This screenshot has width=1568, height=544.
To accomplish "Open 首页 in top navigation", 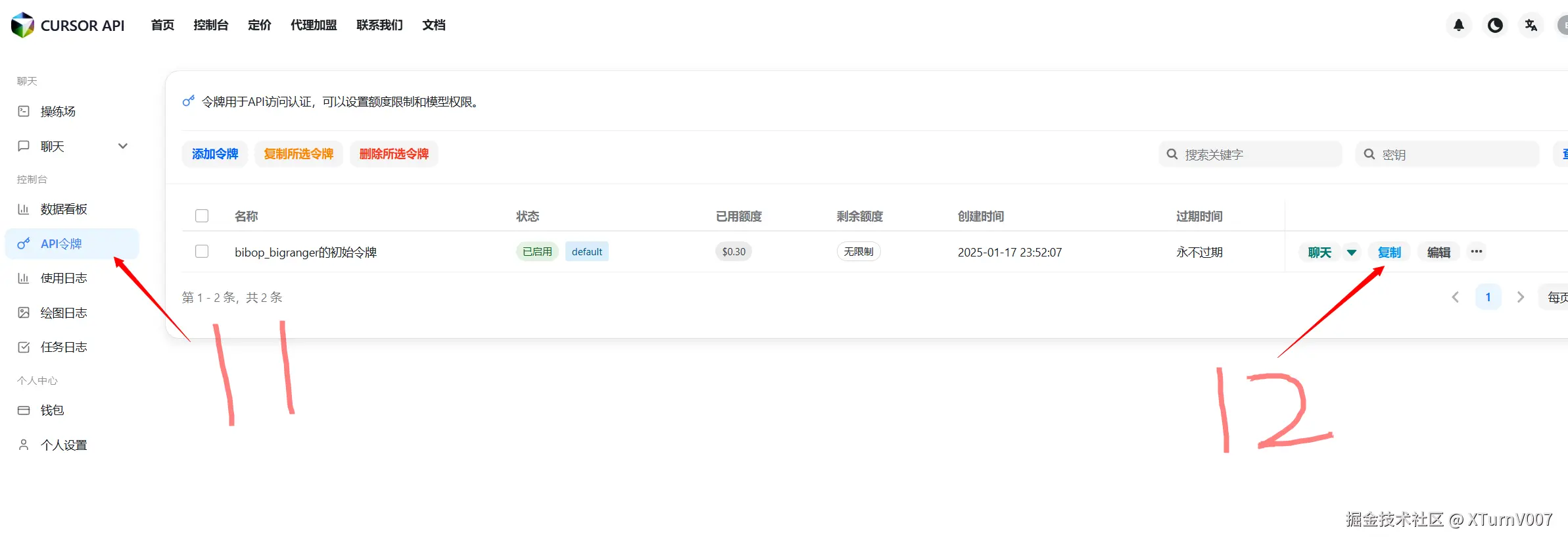I will tap(162, 25).
